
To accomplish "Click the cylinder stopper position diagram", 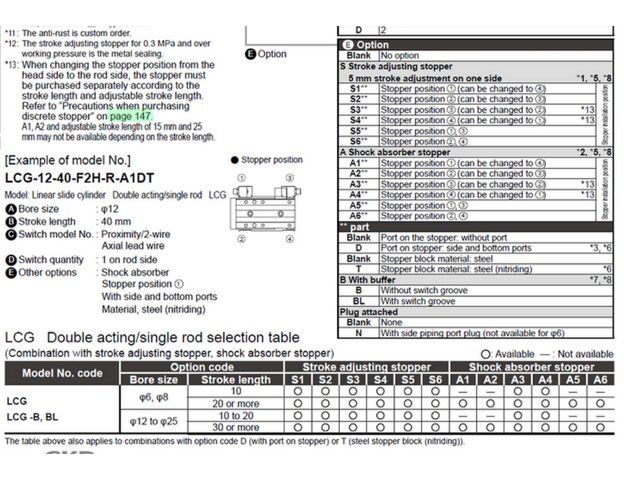I will click(265, 209).
